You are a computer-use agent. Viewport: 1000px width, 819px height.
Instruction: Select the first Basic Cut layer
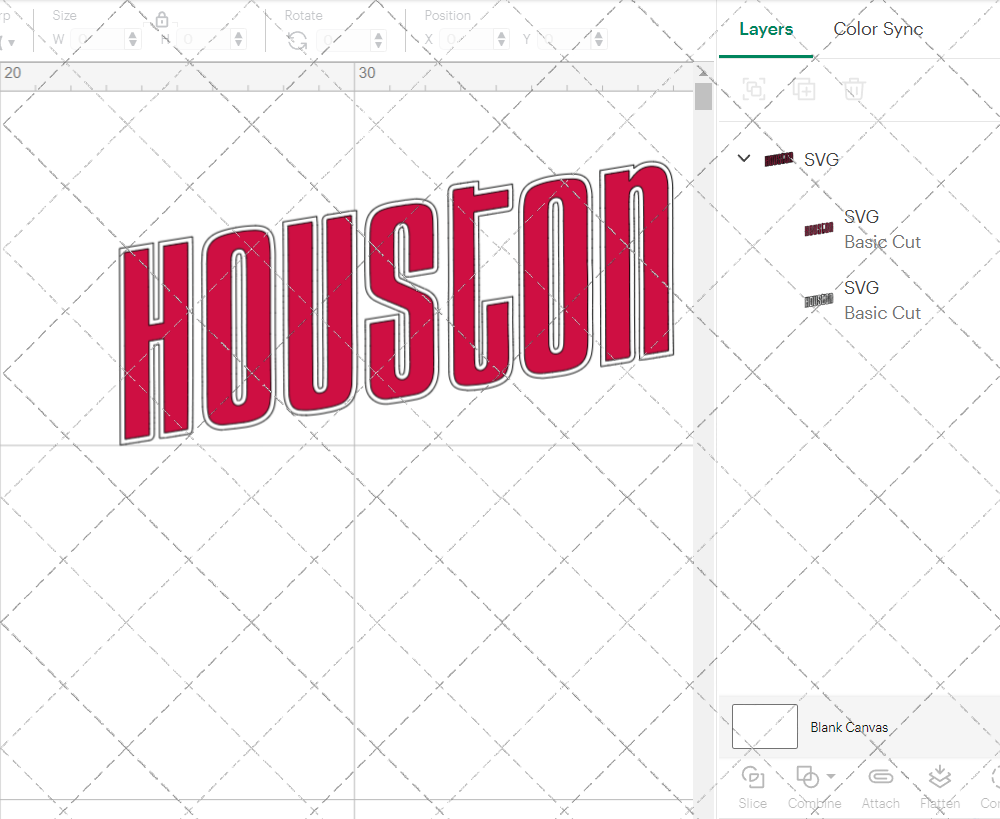(x=883, y=229)
